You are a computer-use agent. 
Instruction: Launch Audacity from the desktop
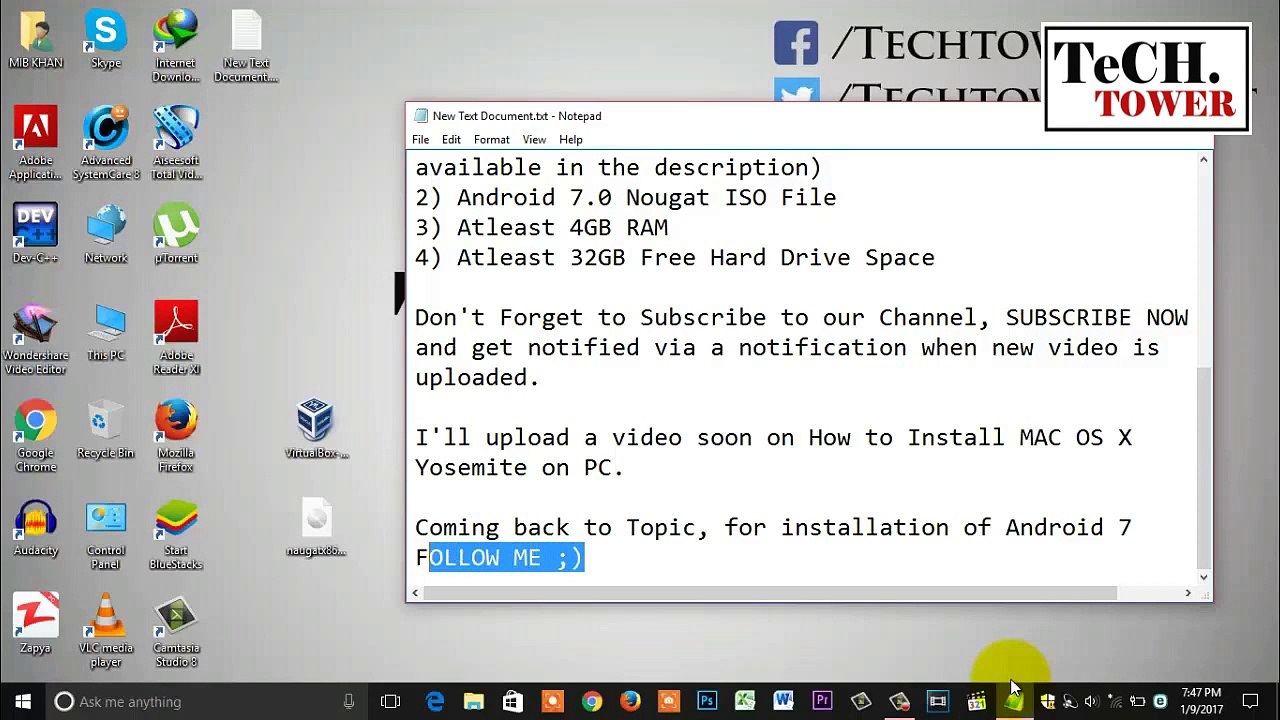click(36, 528)
